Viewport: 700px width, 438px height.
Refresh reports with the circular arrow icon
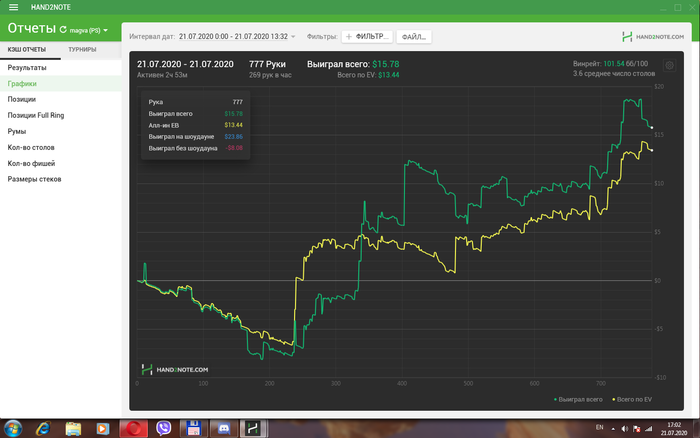(x=63, y=29)
